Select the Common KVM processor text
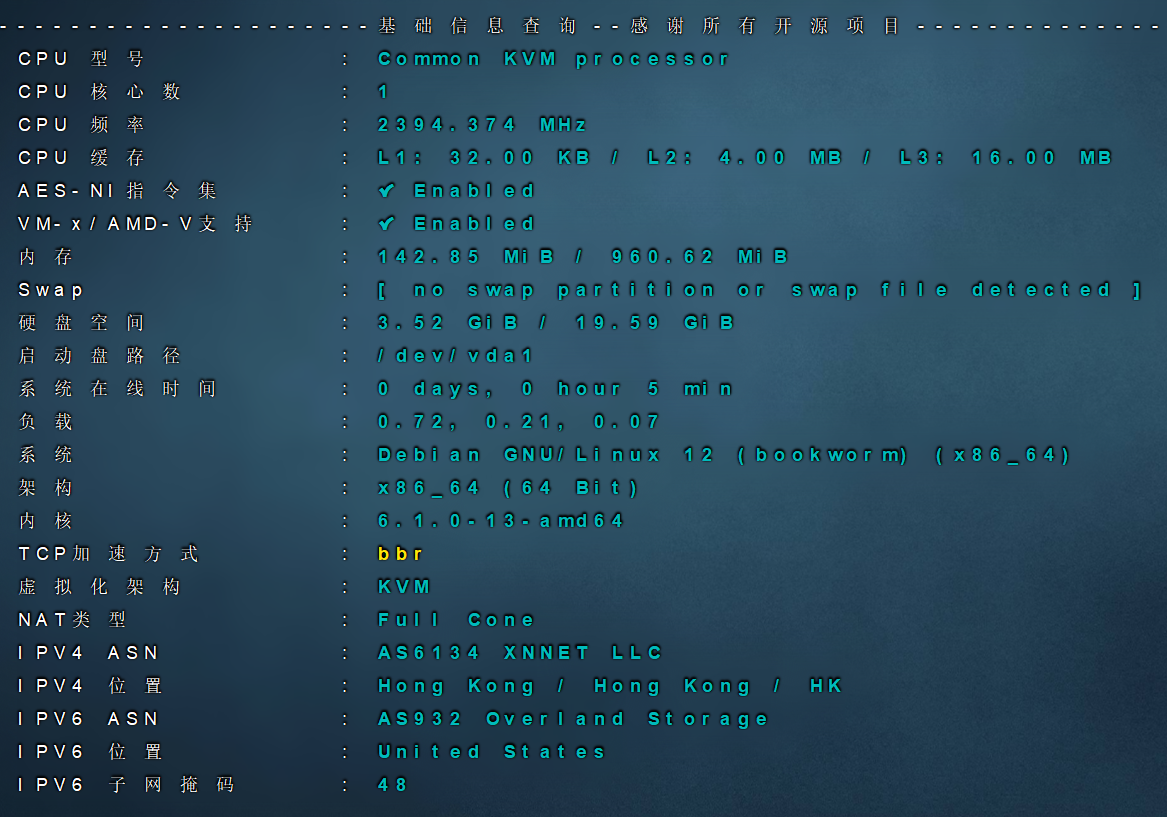Screen dimensions: 1167x817 [553, 58]
